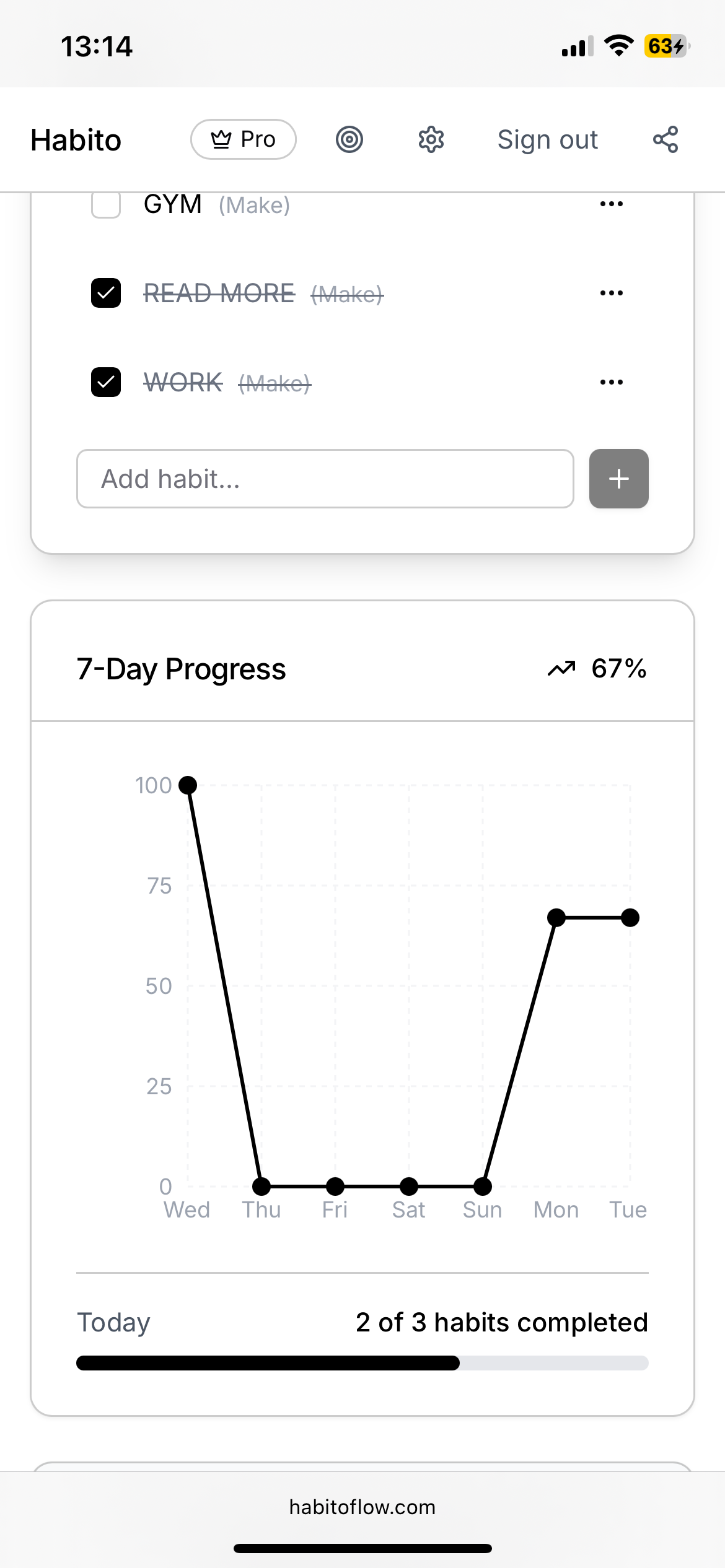725x1568 pixels.
Task: Uncheck the WORK habit checkbox
Action: pos(106,382)
